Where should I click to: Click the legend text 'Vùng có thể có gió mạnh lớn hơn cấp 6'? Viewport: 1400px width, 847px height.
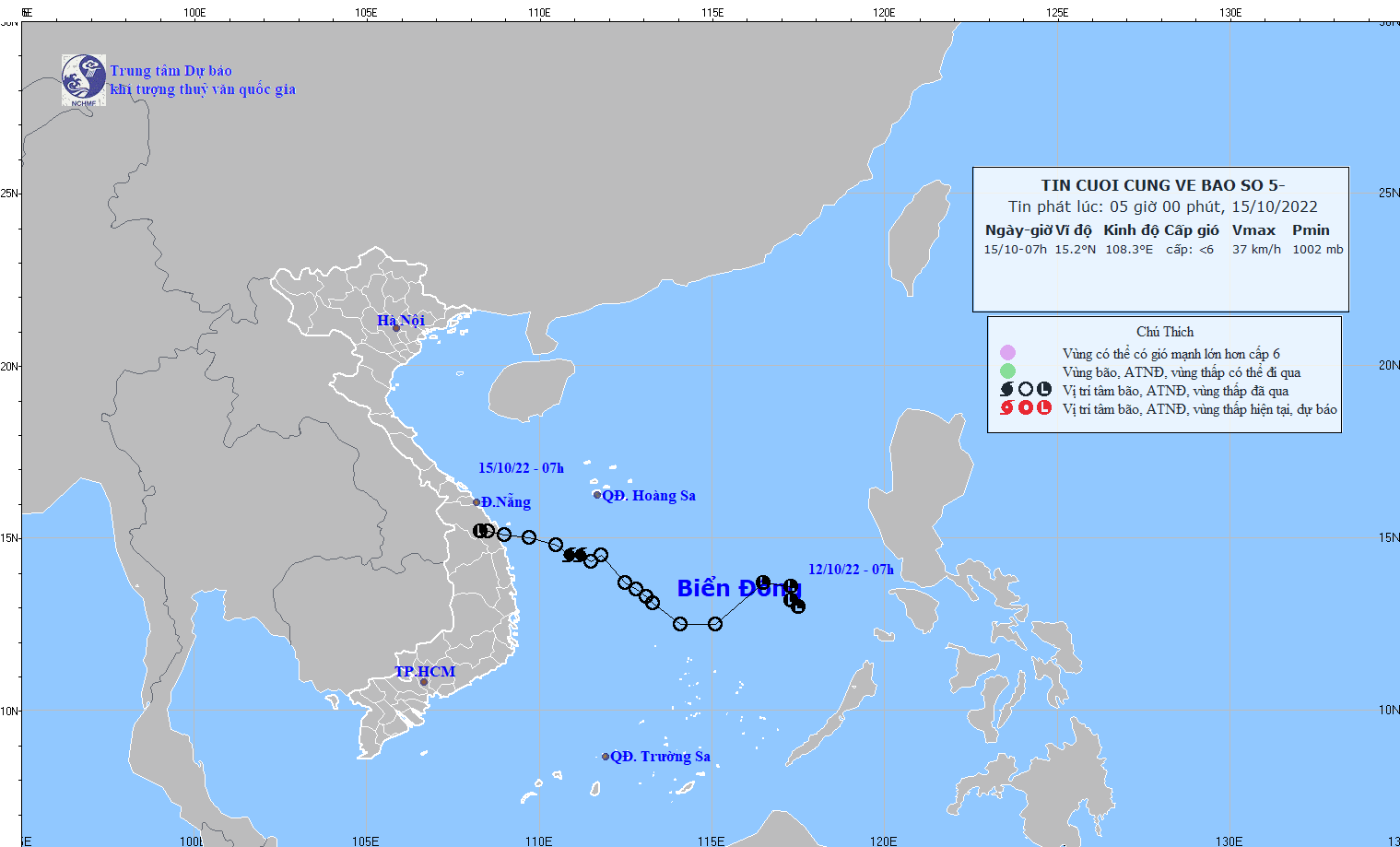tap(1171, 354)
